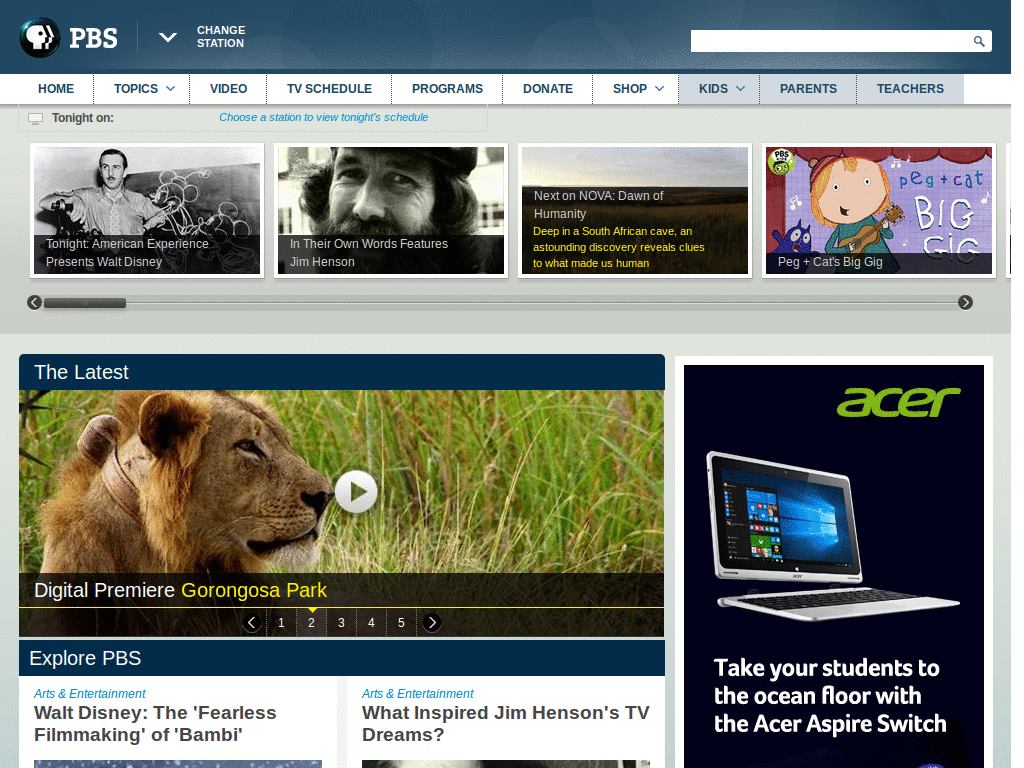Screen dimensions: 1024x768
Task: Click the carousel horizontal scrollbar thumb
Action: (x=85, y=303)
